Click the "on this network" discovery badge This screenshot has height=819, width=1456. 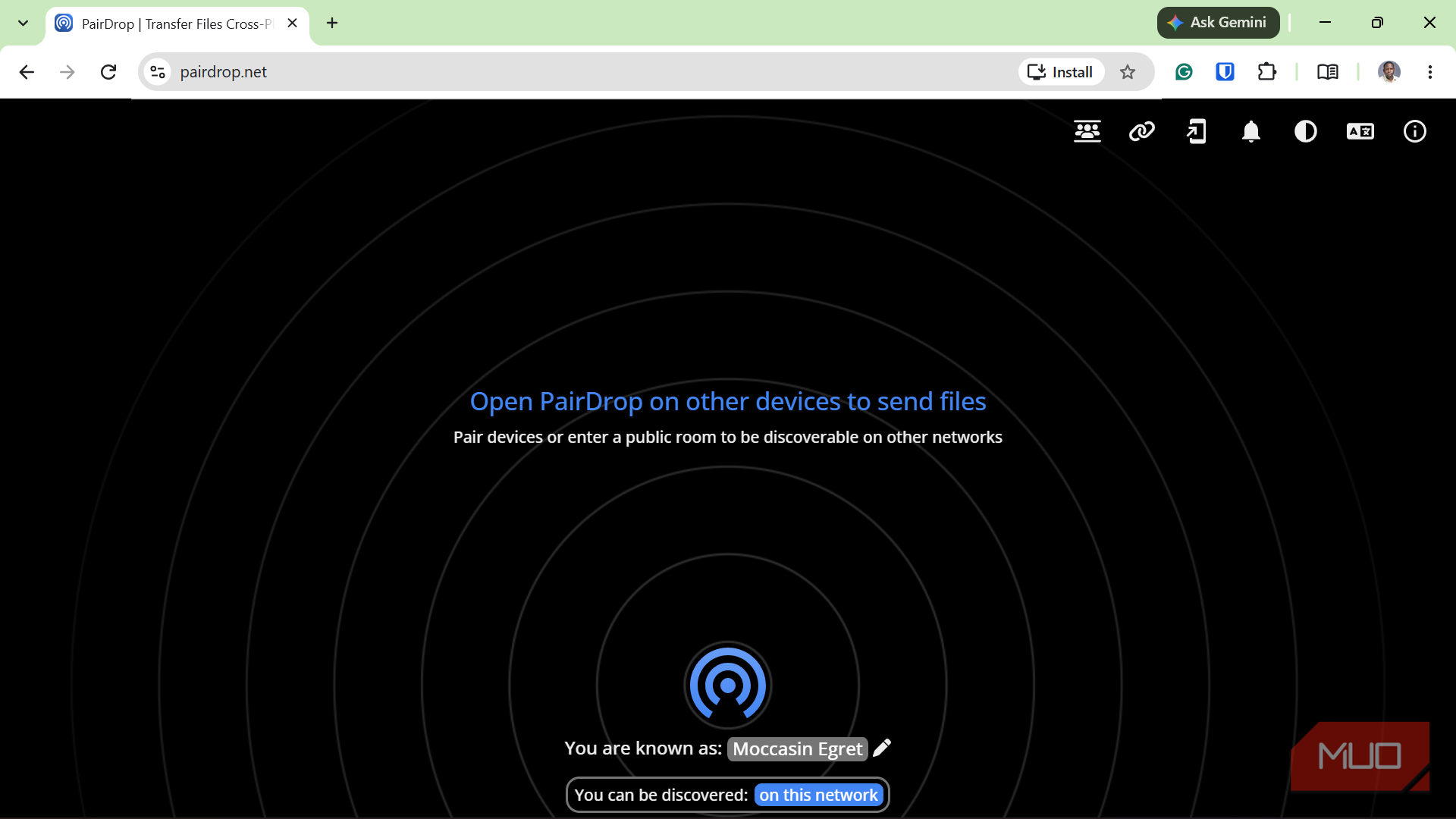coord(819,795)
